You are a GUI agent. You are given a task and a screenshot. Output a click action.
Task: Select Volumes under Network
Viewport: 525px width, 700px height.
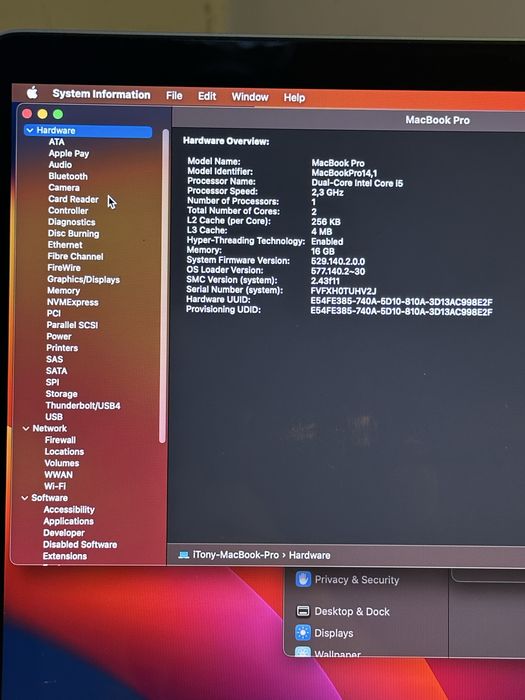[x=62, y=463]
